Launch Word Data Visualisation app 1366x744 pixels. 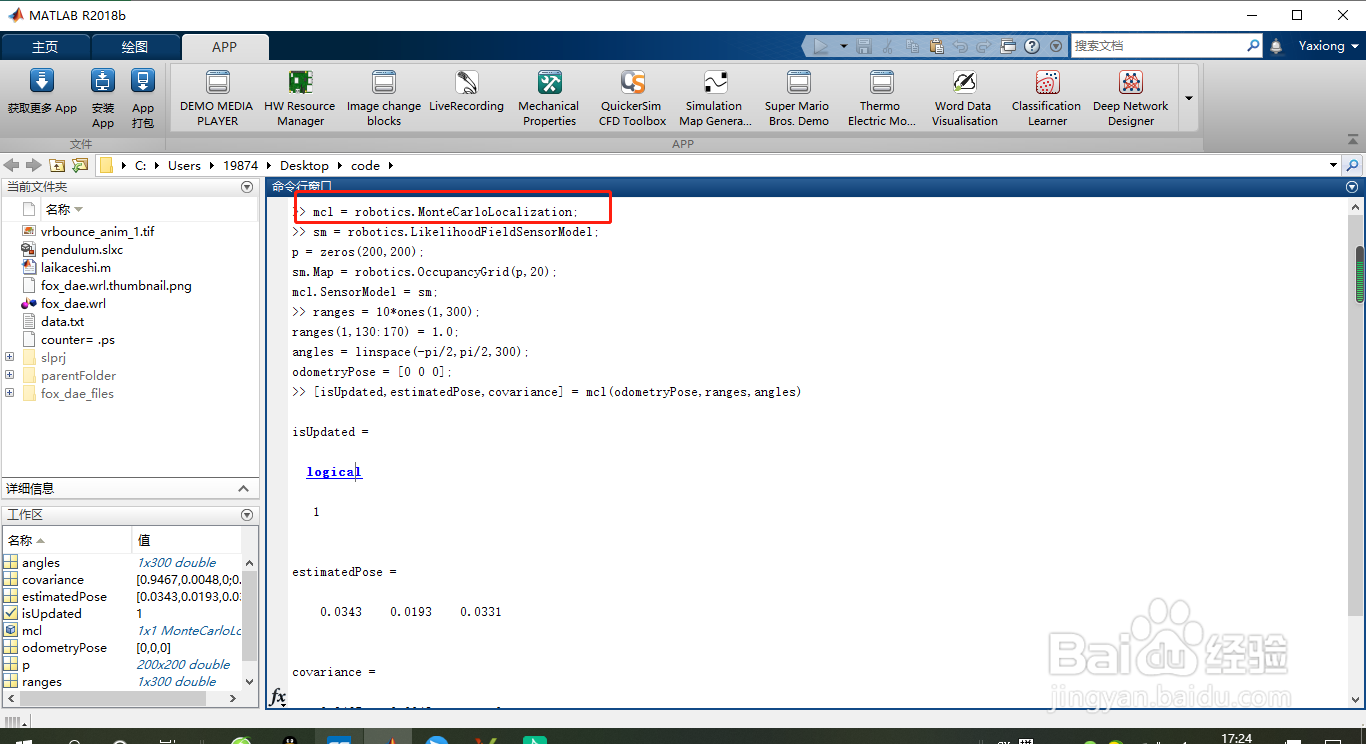965,98
